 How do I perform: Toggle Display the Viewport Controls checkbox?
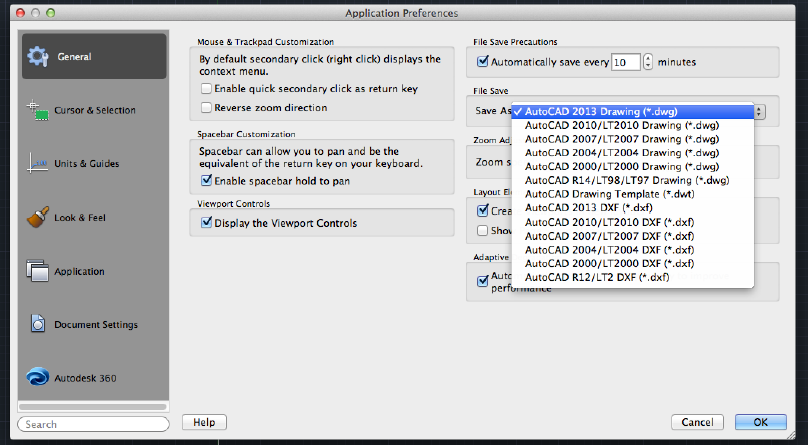coord(206,223)
